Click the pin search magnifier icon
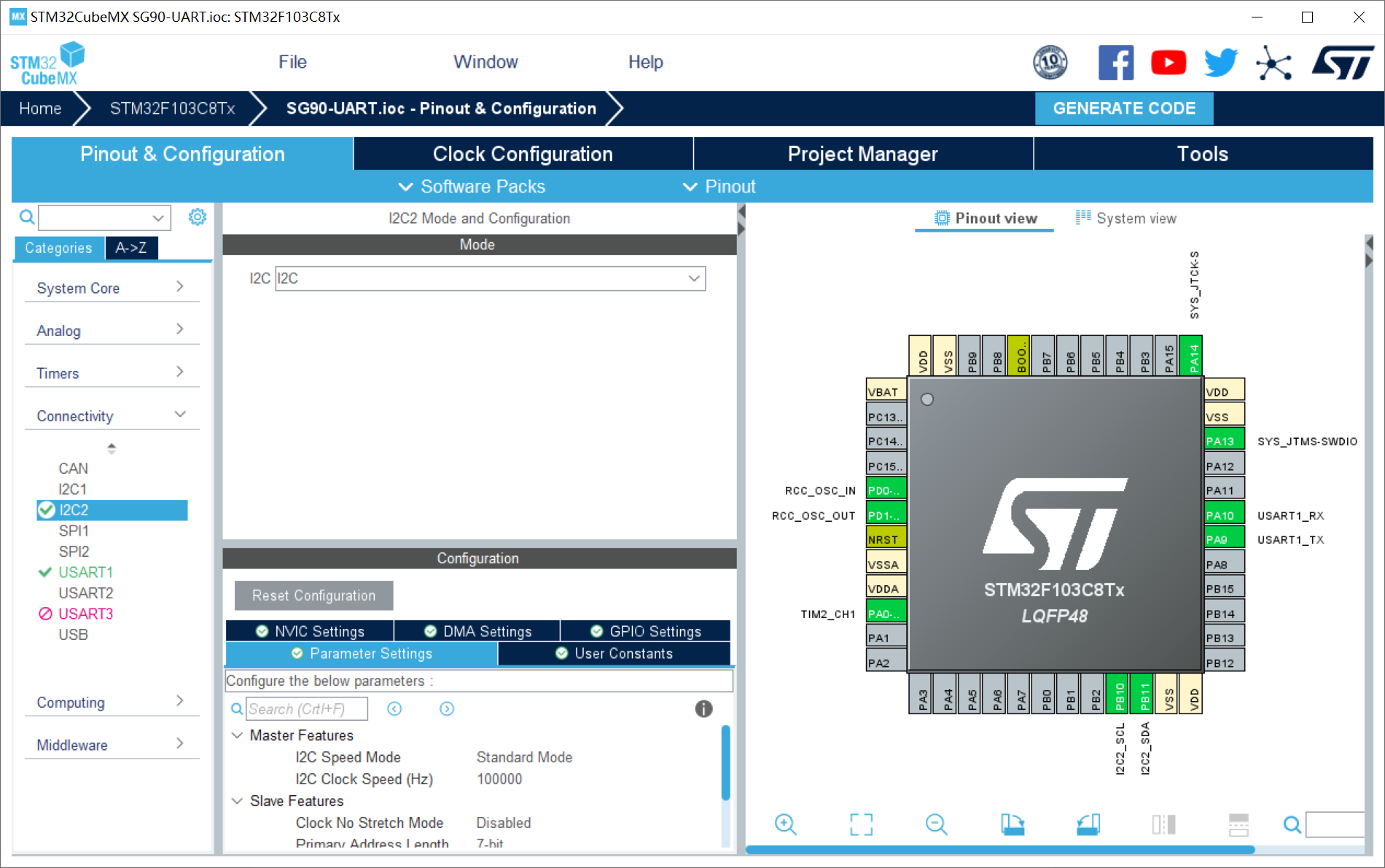The image size is (1385, 868). (1292, 824)
